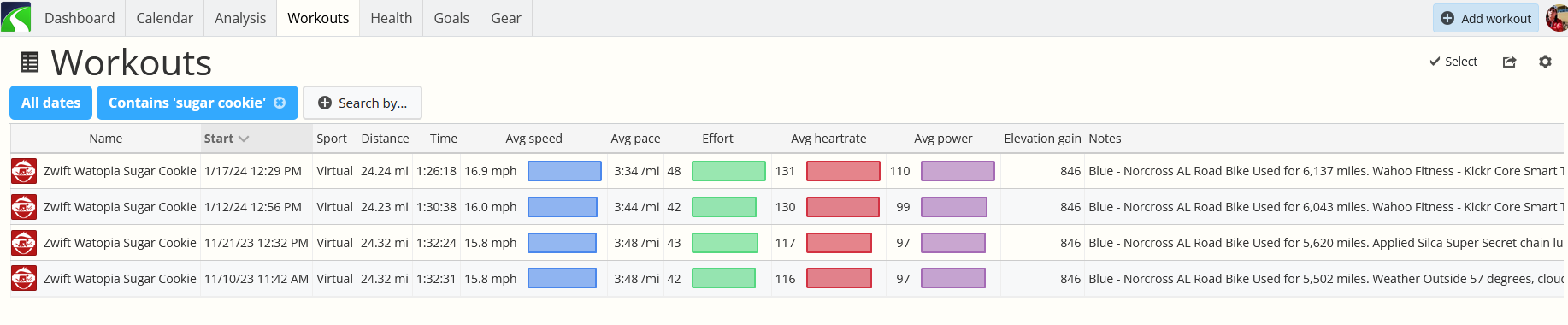Open the settings gear icon

[1545, 62]
